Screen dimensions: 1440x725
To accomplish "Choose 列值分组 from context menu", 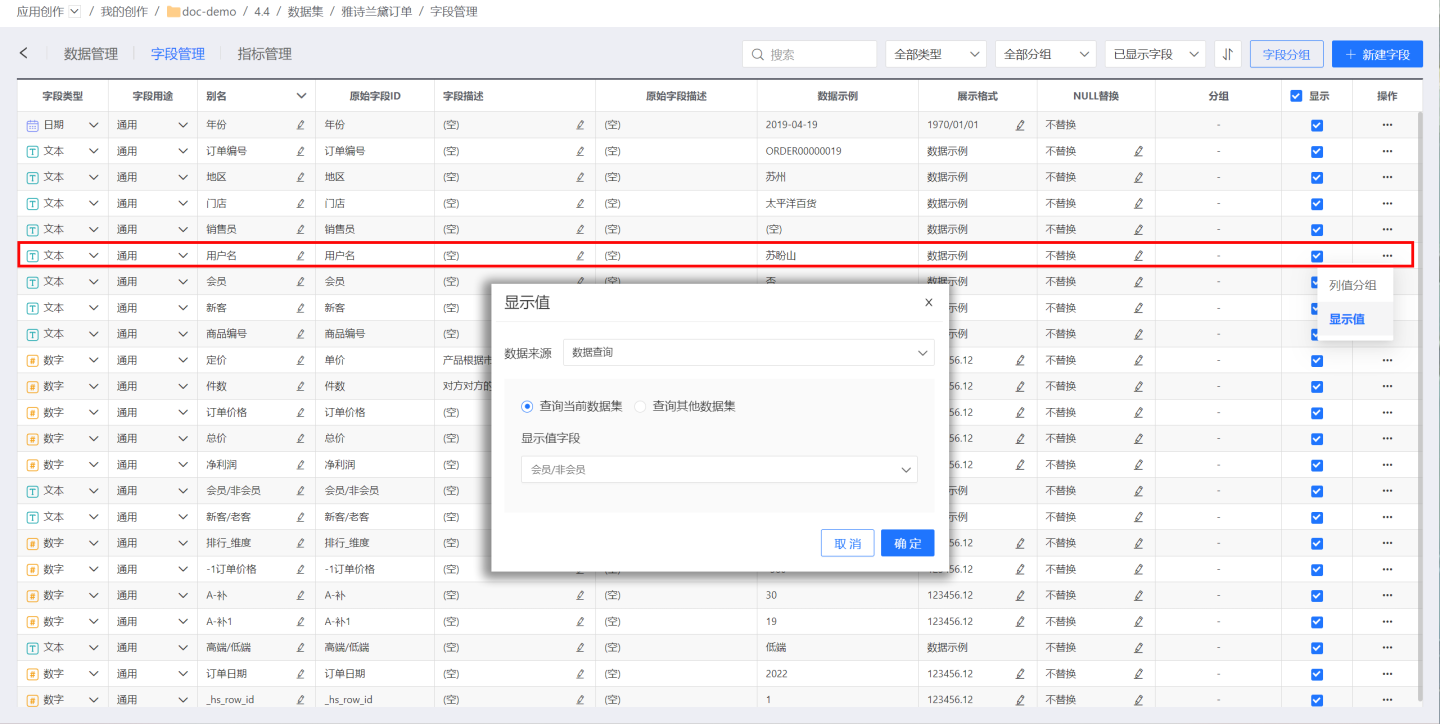I will tap(1352, 285).
